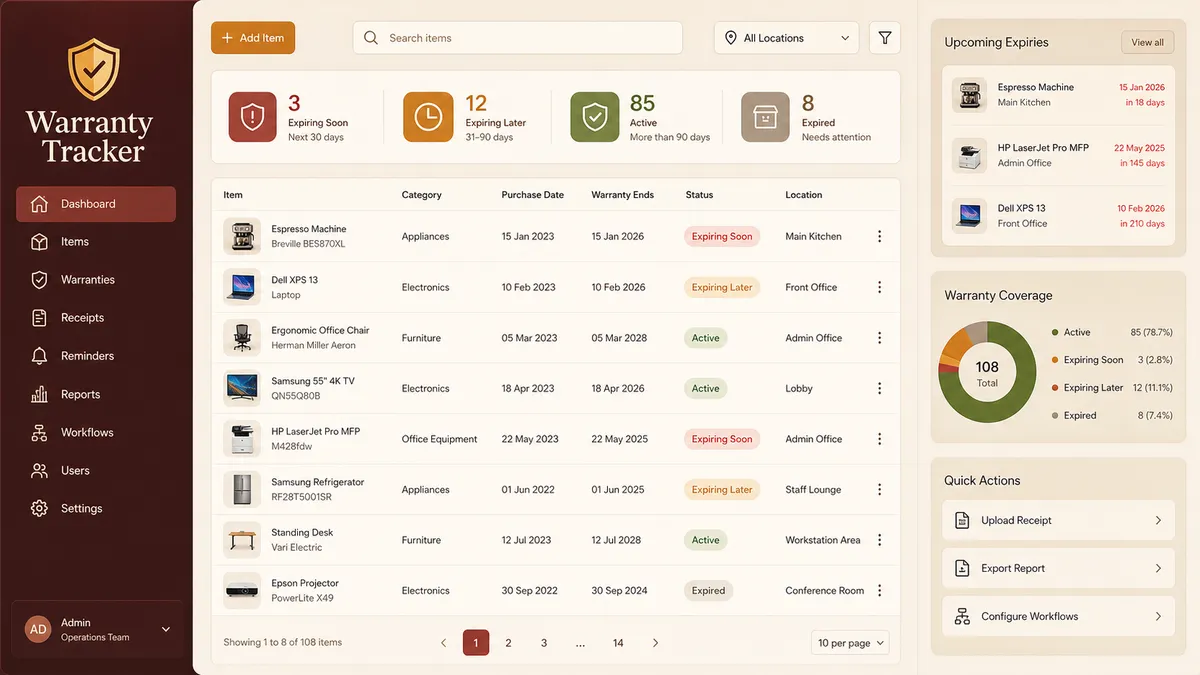The height and width of the screenshot is (675, 1200).
Task: Click the Category column header
Action: click(422, 195)
